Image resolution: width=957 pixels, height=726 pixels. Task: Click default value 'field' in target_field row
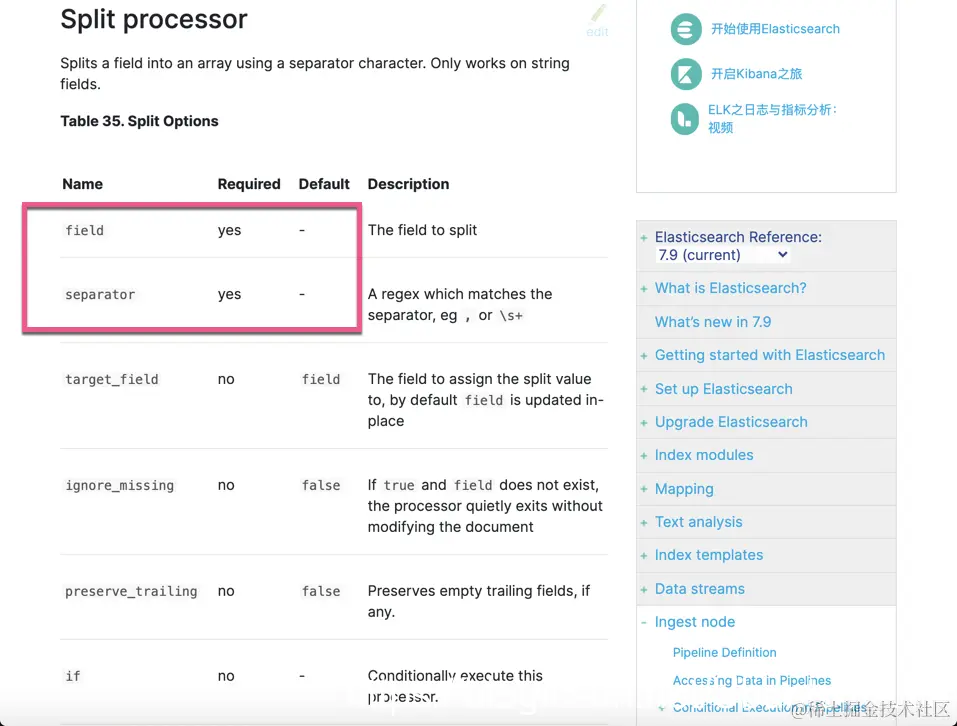(321, 379)
